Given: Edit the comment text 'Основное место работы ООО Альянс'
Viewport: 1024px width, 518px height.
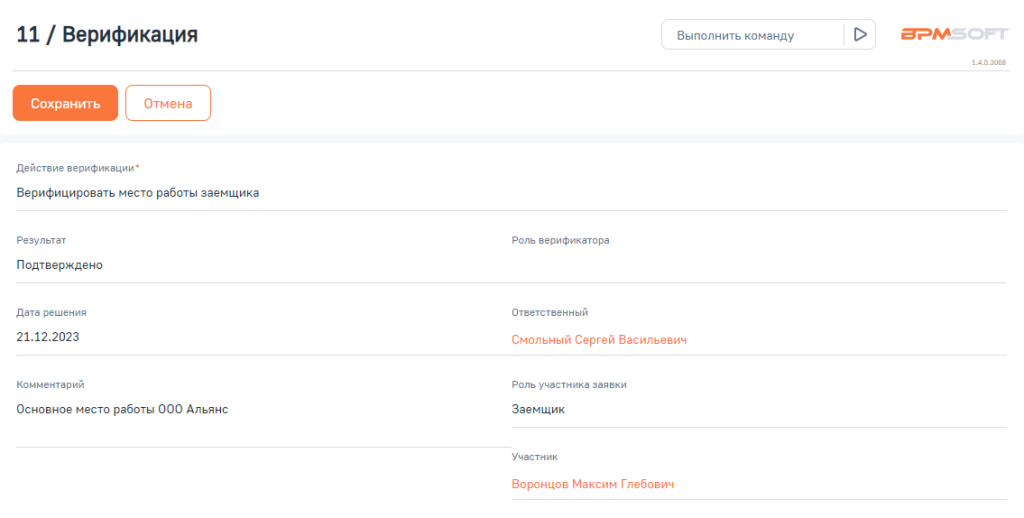Looking at the screenshot, I should tap(122, 409).
